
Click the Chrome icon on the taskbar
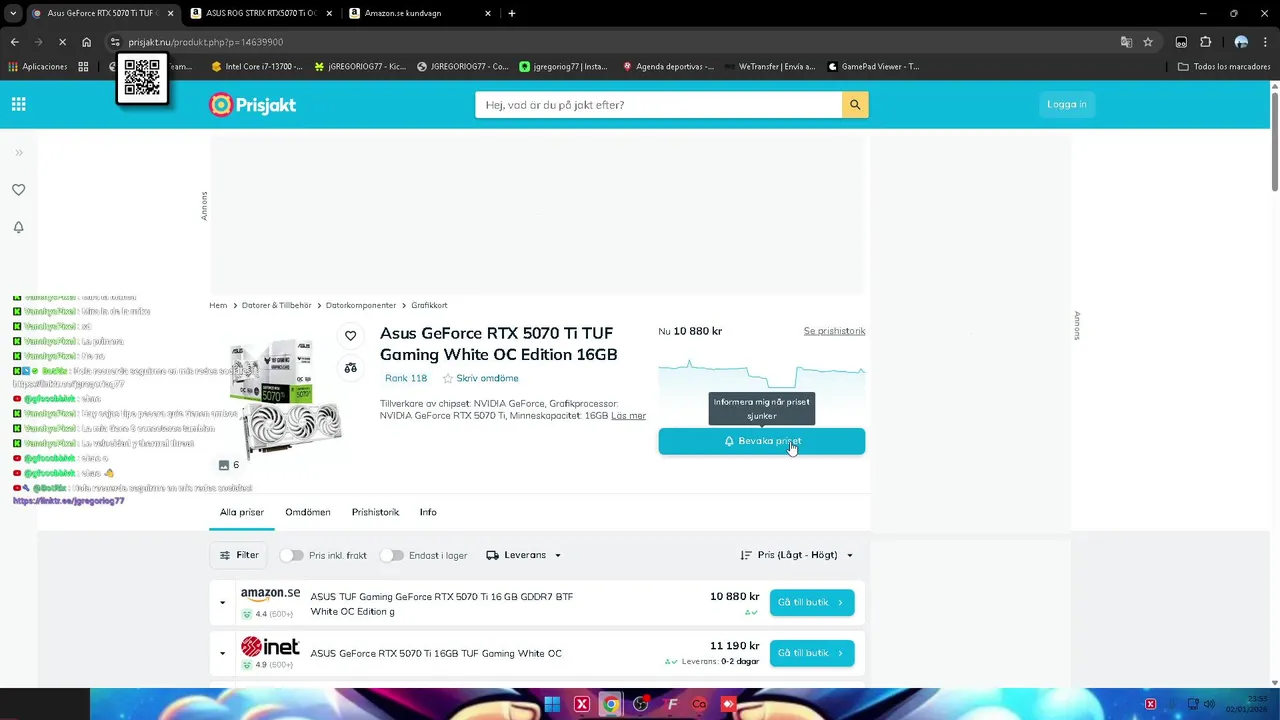click(x=610, y=704)
